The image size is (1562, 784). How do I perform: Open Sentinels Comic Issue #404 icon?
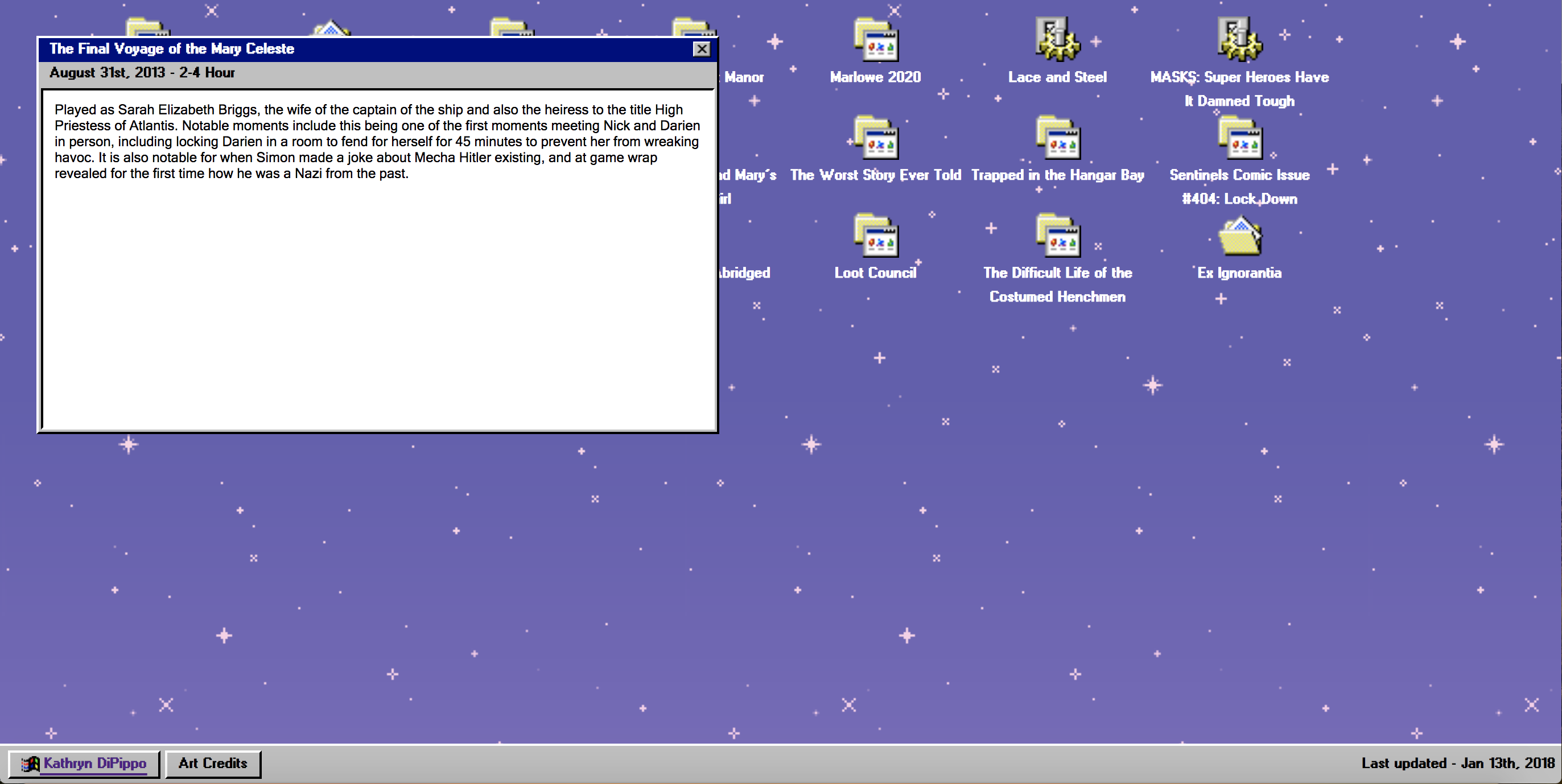(1239, 138)
